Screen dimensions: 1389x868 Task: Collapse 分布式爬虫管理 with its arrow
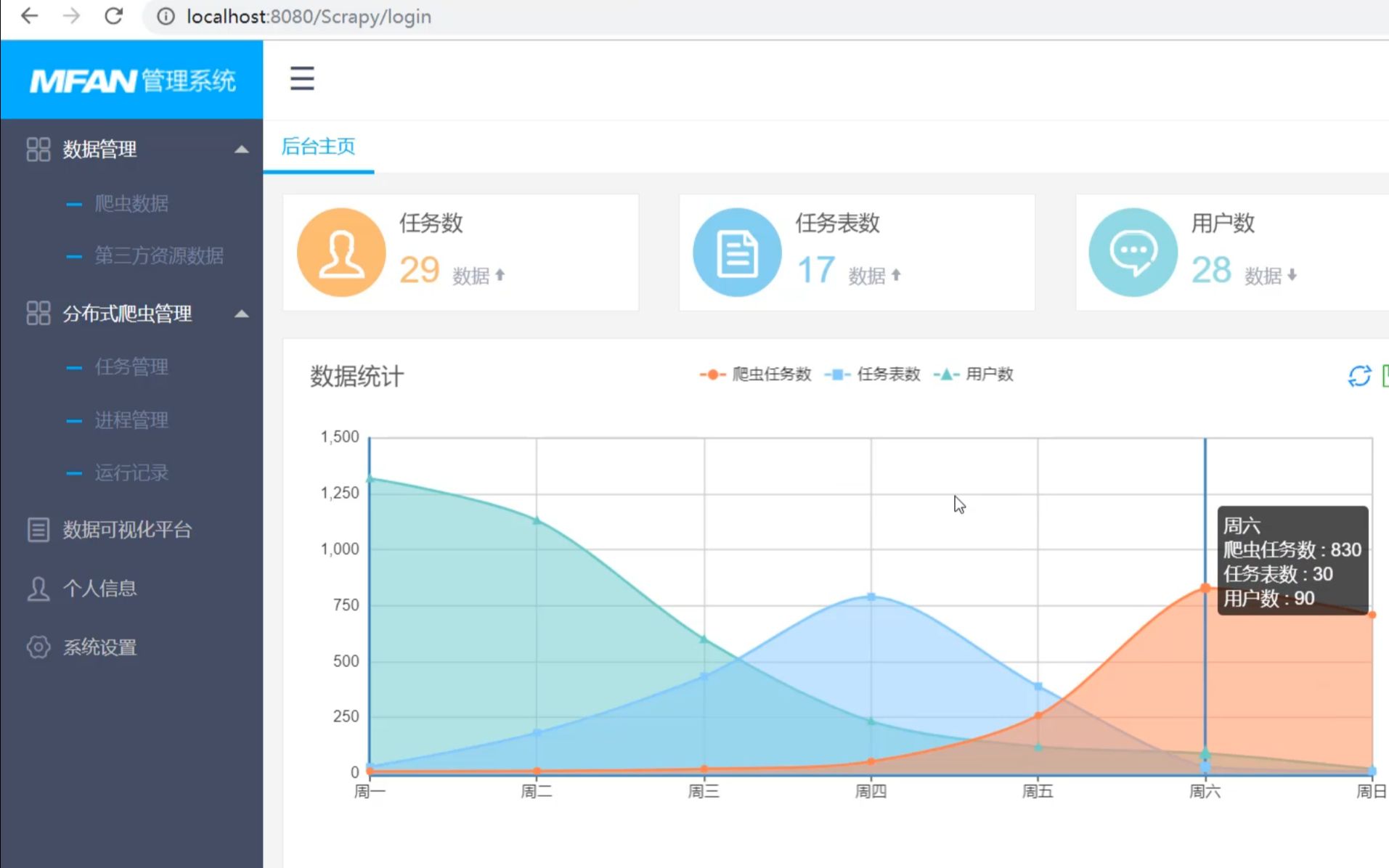pyautogui.click(x=242, y=314)
